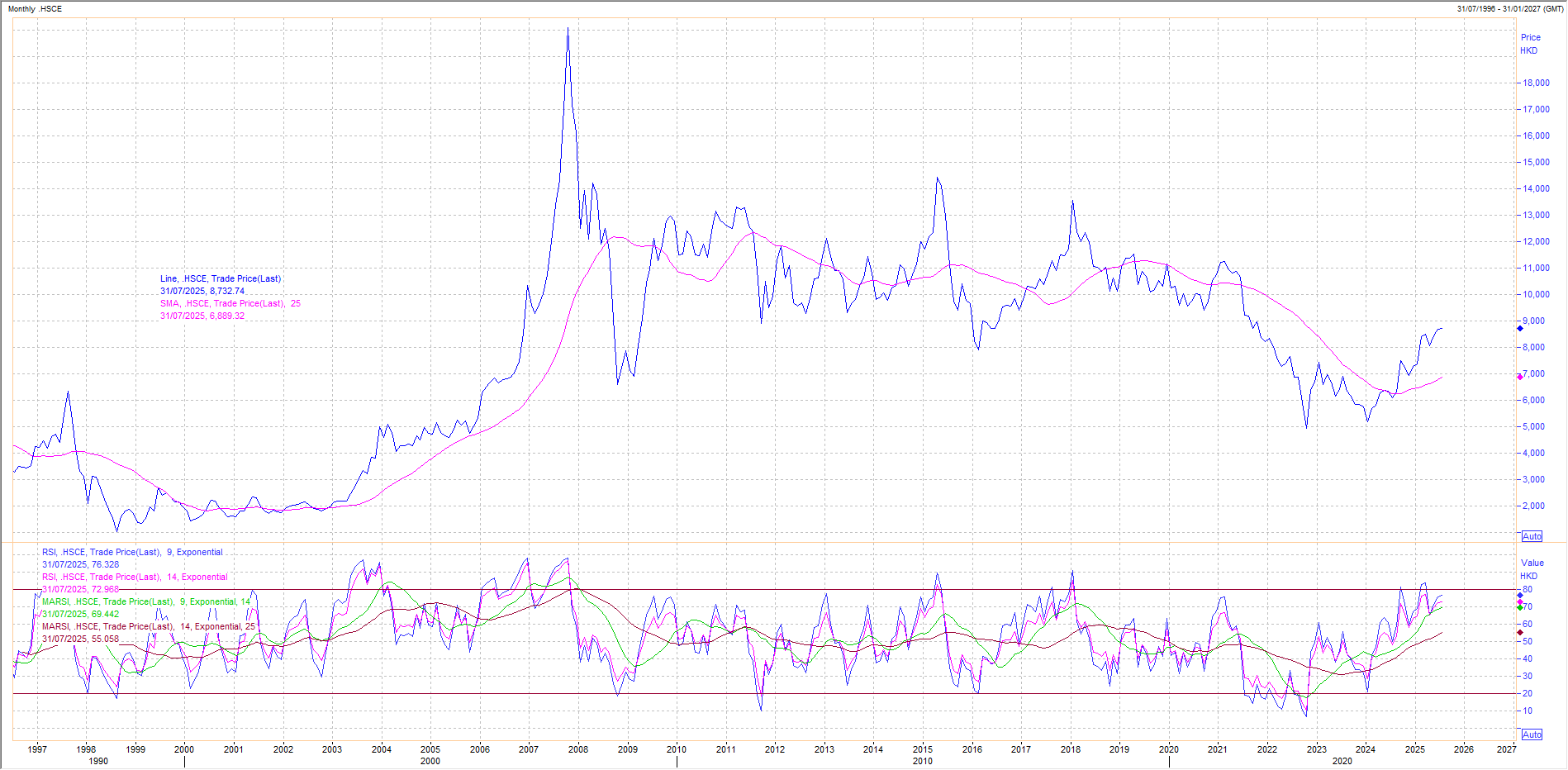Select the RSI 14 Exponential legend label

[135, 577]
